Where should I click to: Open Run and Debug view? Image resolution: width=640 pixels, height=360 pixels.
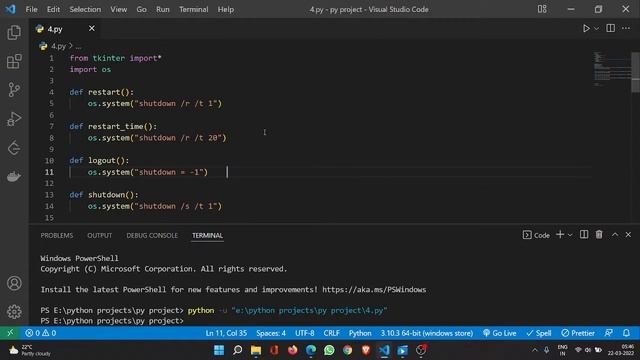tap(14, 119)
